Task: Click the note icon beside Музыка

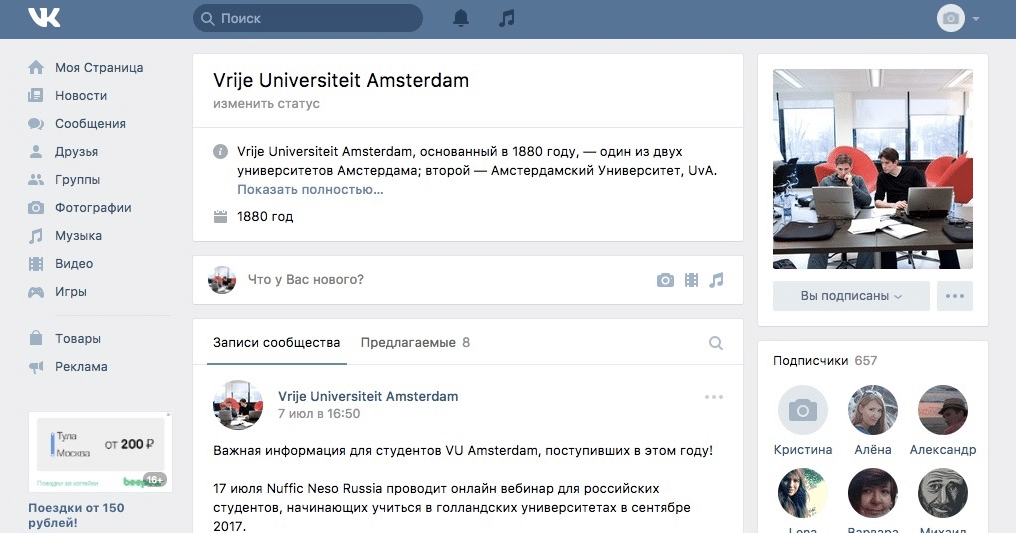Action: pyautogui.click(x=36, y=236)
